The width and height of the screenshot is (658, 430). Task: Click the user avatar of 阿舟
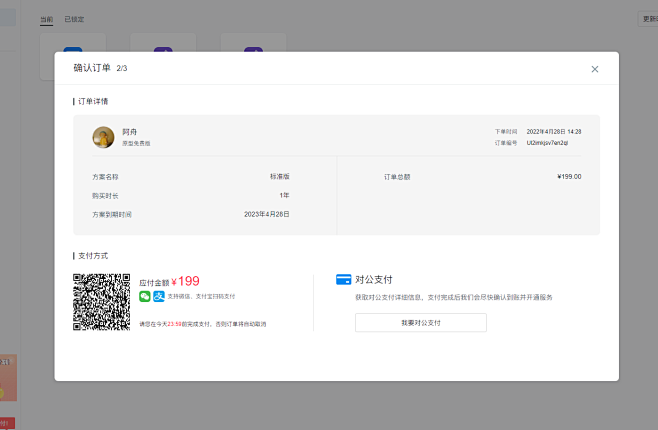point(103,137)
